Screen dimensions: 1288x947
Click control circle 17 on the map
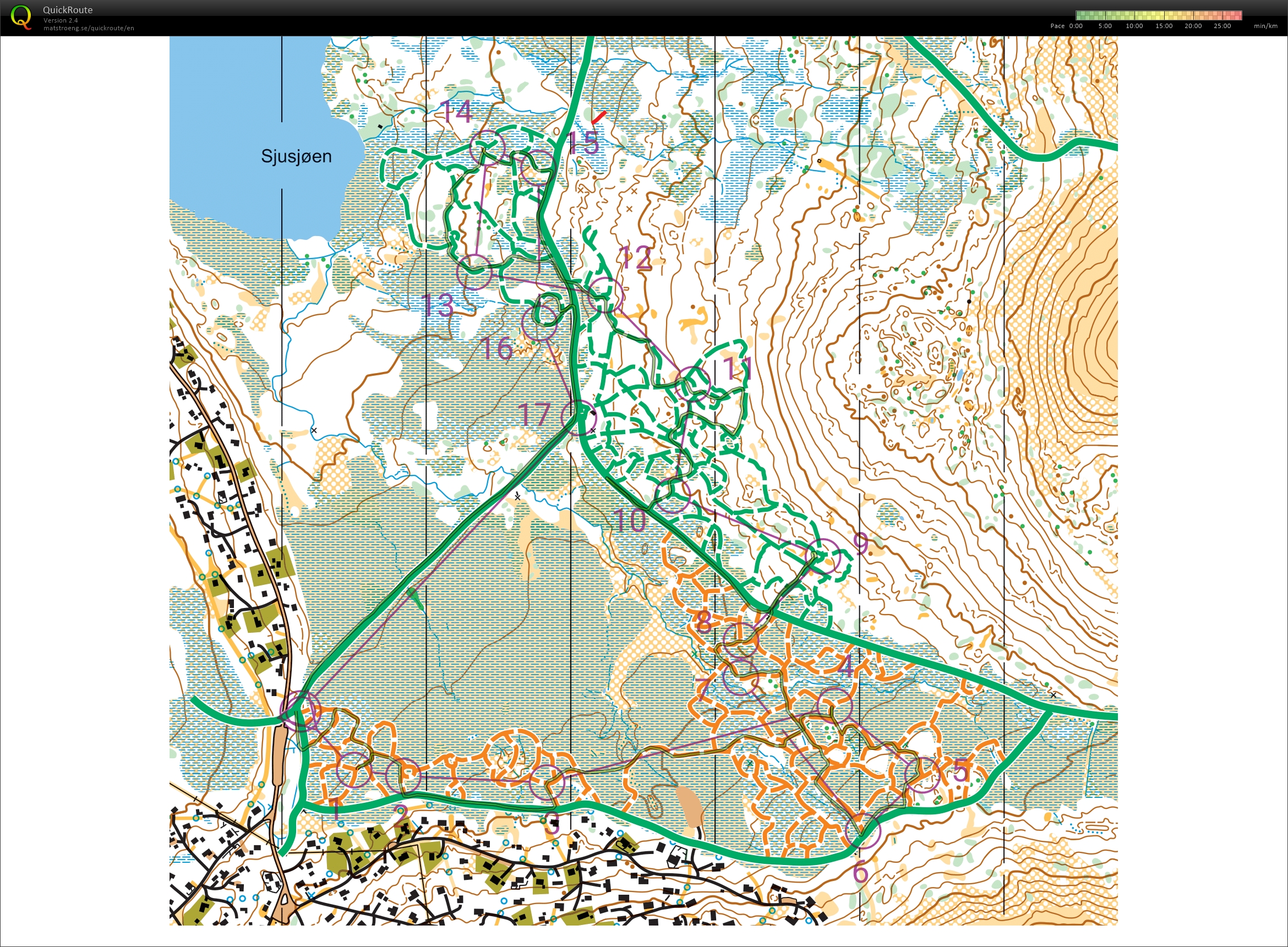click(x=578, y=418)
